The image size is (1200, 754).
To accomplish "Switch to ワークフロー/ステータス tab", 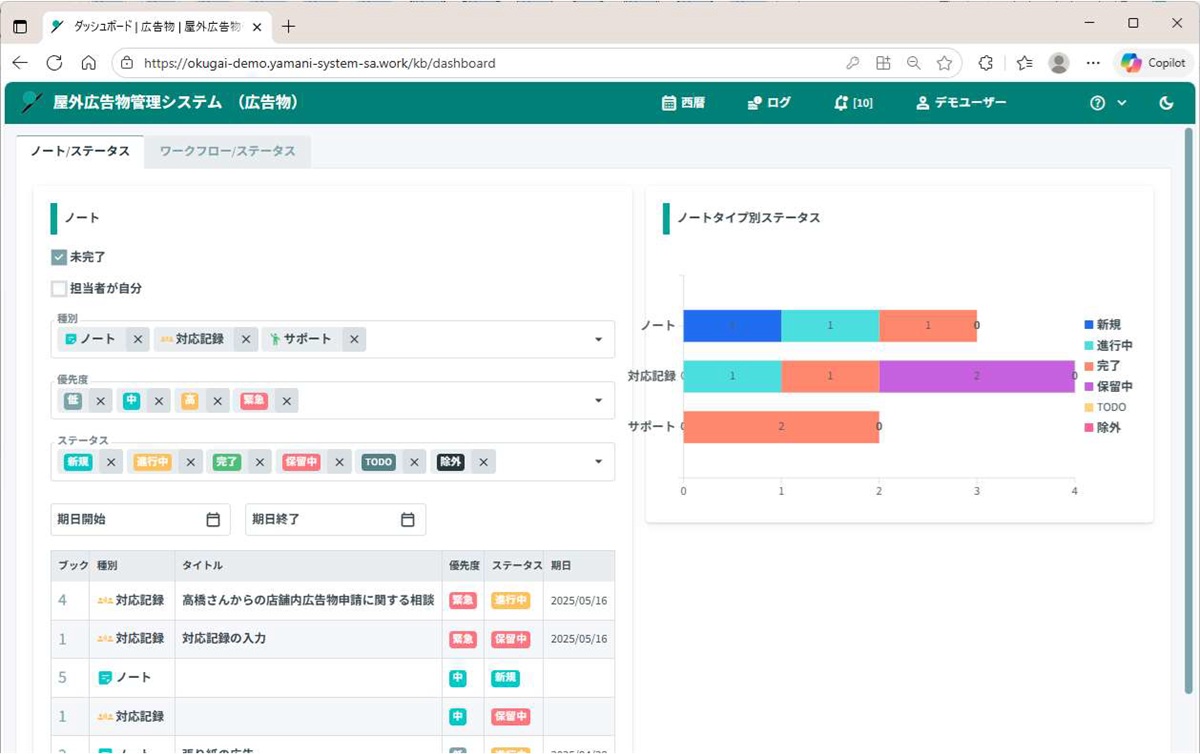I will [227, 151].
